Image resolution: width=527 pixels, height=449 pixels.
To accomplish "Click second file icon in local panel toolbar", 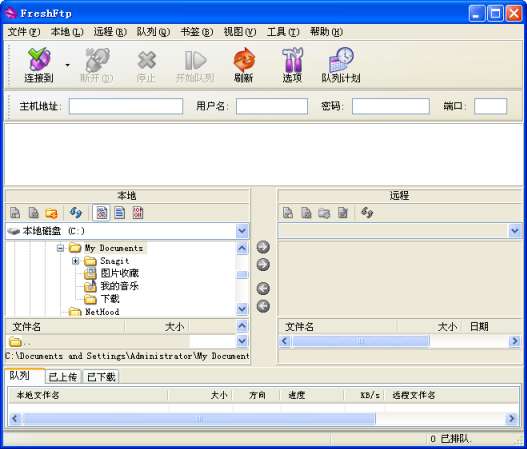I will point(33,213).
